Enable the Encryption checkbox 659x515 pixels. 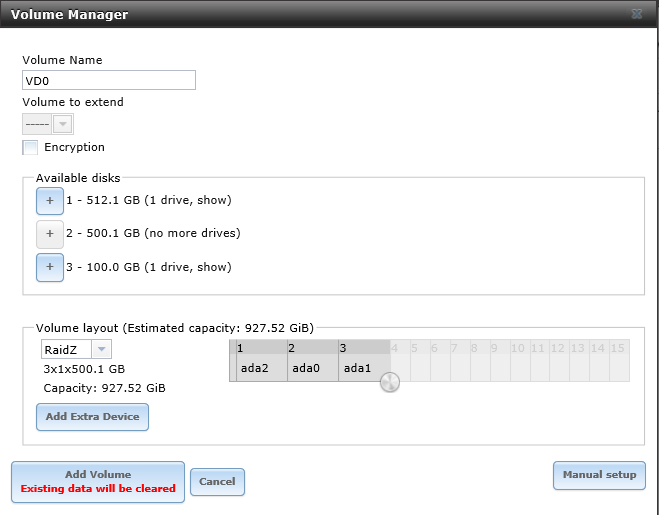point(30,148)
